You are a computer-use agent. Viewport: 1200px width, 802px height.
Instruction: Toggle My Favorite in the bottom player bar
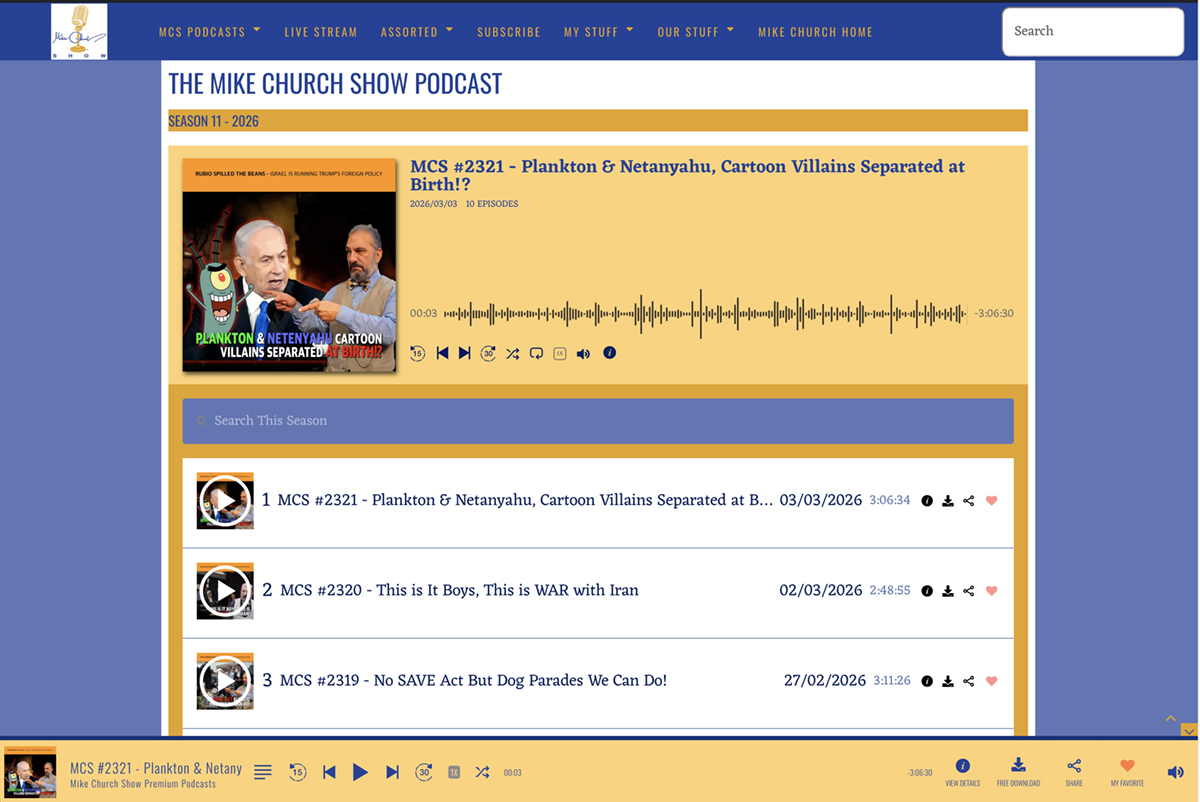(x=1126, y=765)
